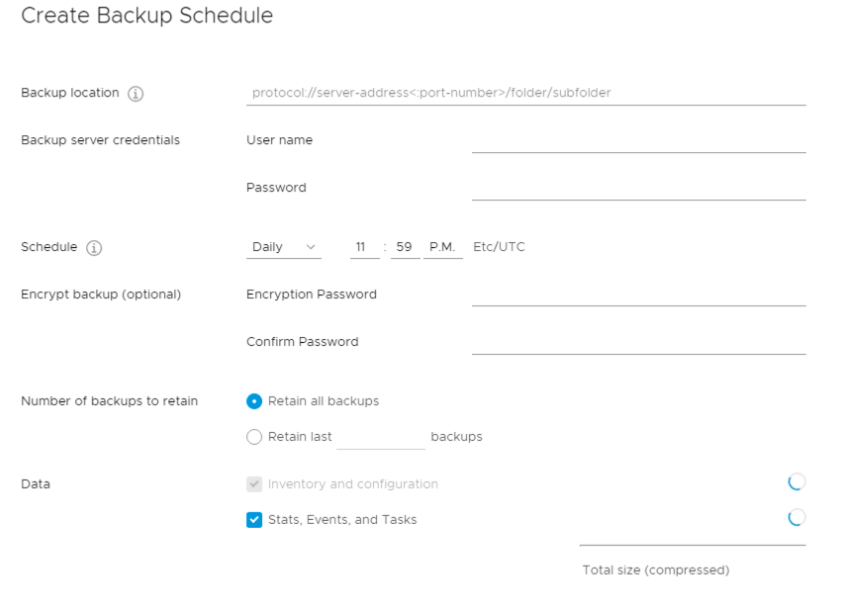Image resolution: width=843 pixels, height=589 pixels.
Task: Click the Backup location input field
Action: pos(526,93)
